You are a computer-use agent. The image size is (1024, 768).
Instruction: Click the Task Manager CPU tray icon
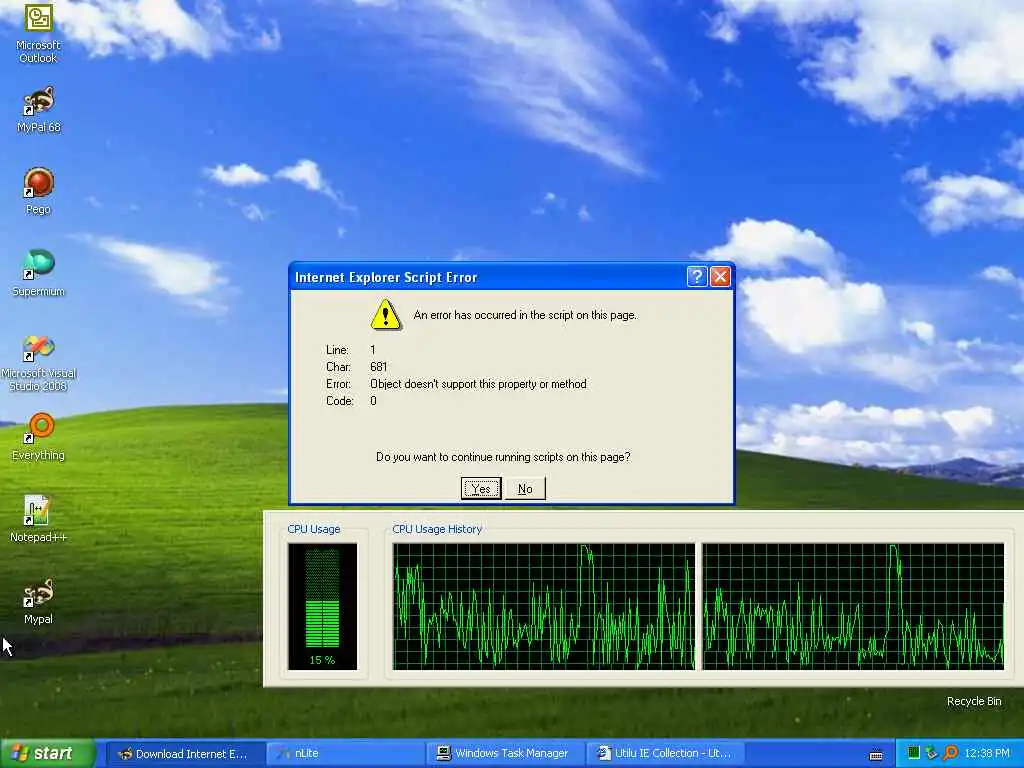click(914, 753)
